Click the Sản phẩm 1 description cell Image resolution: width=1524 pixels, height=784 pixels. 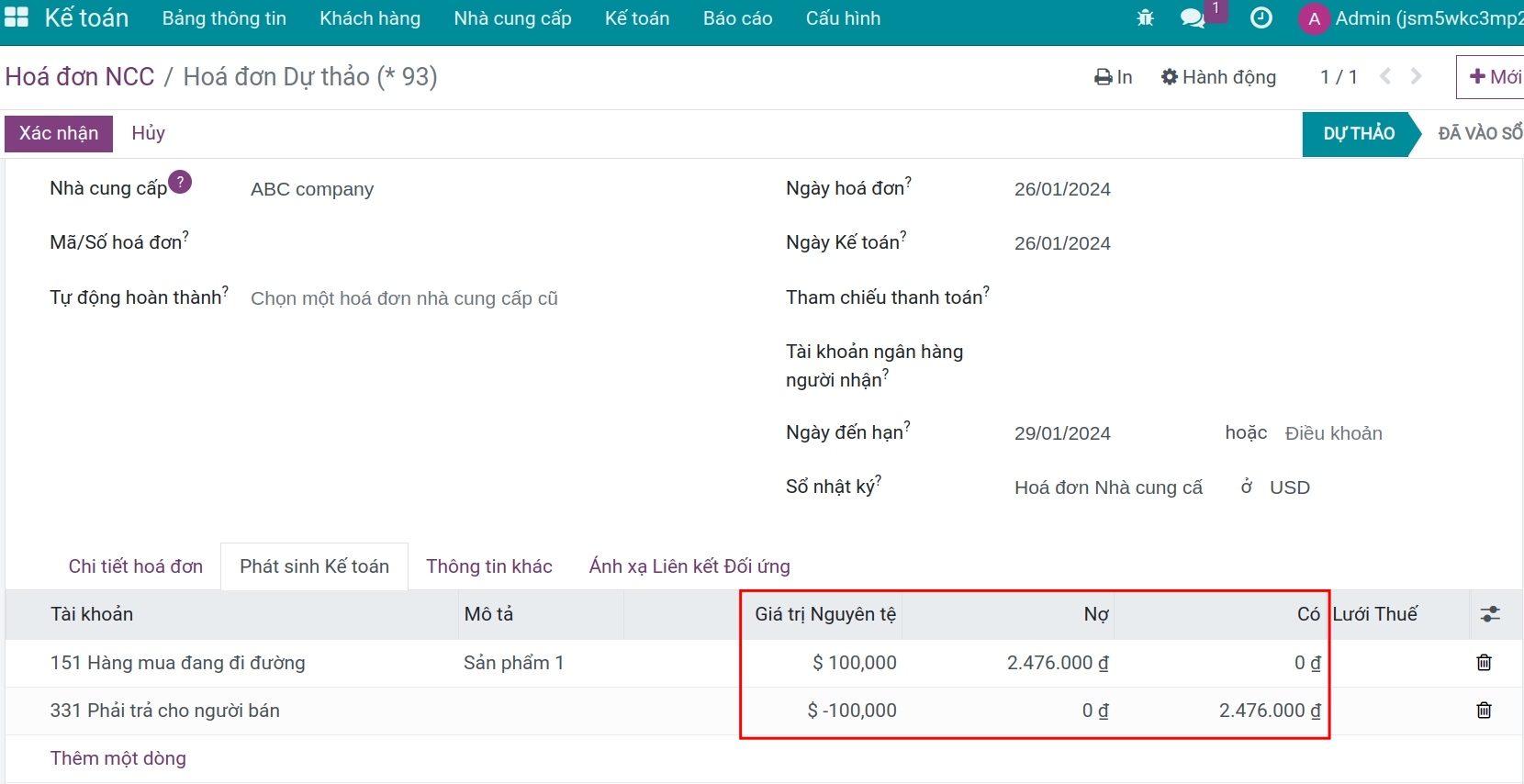coord(514,663)
